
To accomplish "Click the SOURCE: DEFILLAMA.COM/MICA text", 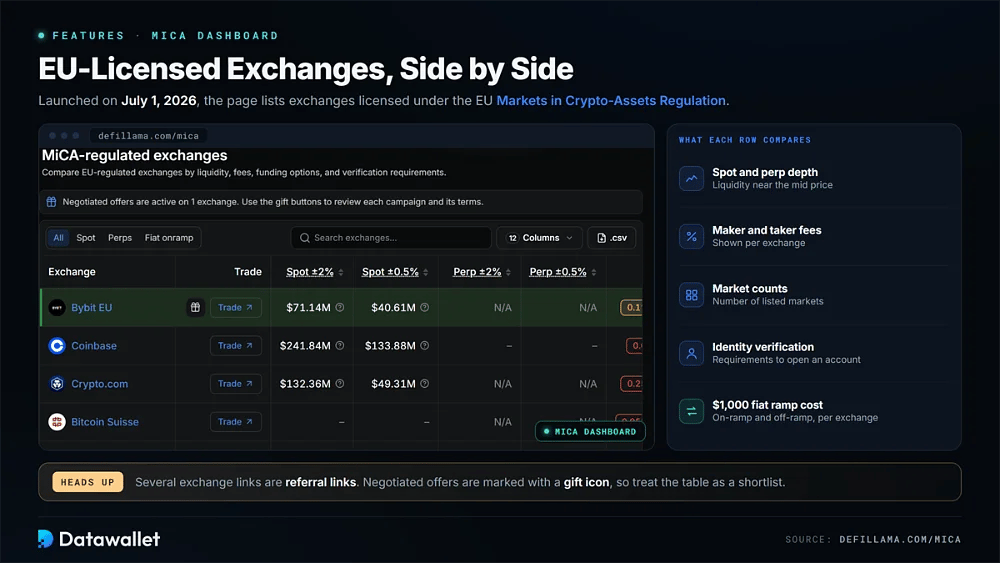I will coord(872,539).
